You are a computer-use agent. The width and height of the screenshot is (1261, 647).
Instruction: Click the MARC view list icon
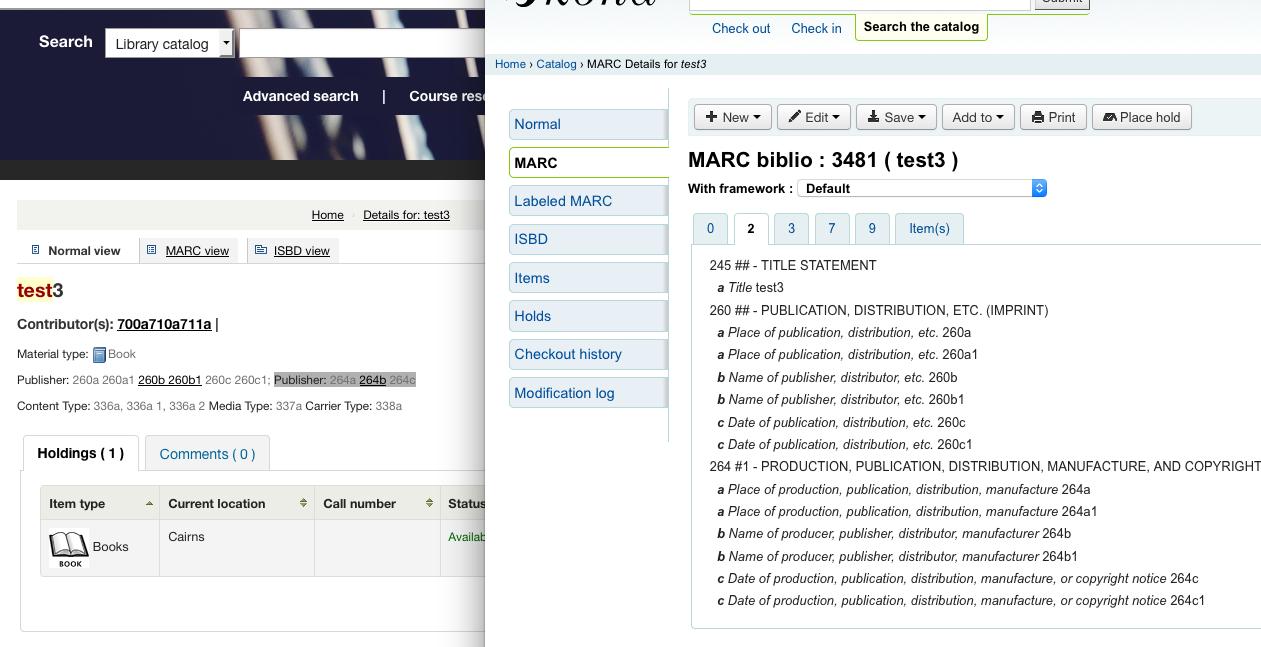(152, 250)
